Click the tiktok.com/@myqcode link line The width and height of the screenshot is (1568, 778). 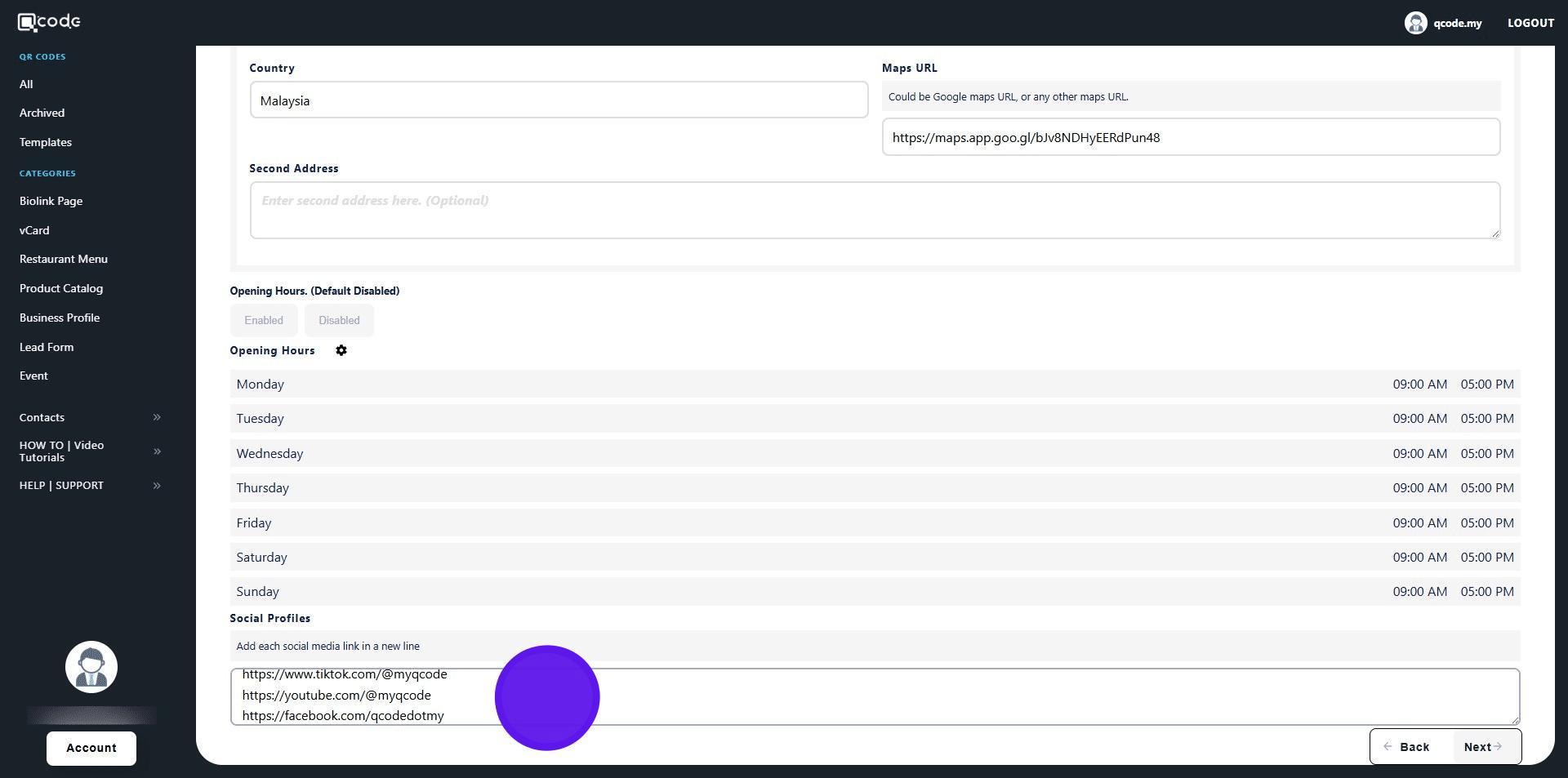pos(345,674)
